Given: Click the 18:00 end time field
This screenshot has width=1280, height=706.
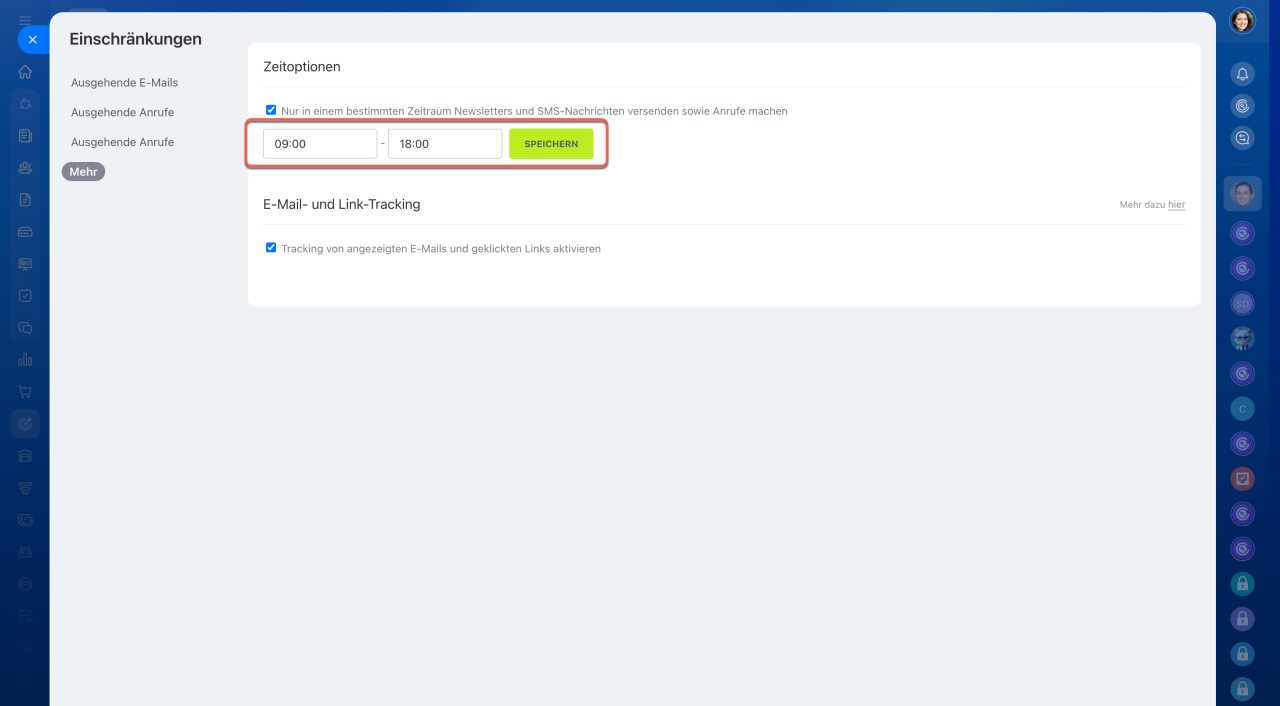Looking at the screenshot, I should 445,144.
